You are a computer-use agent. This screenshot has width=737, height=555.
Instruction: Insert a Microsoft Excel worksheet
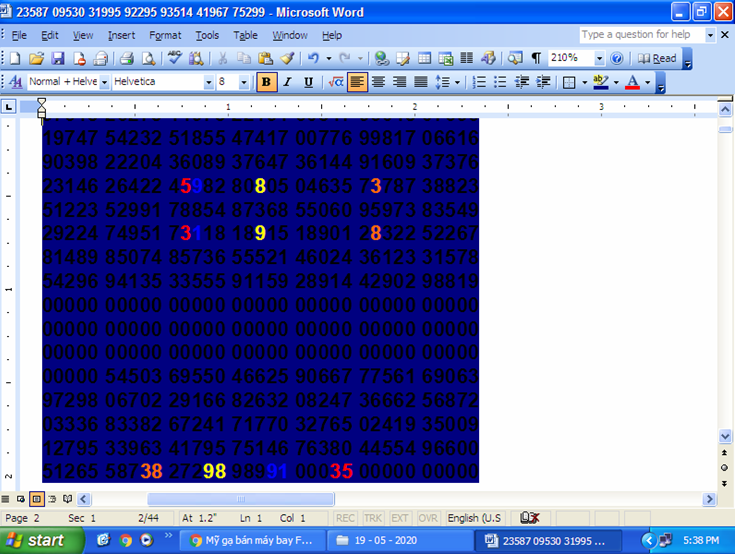tap(446, 59)
